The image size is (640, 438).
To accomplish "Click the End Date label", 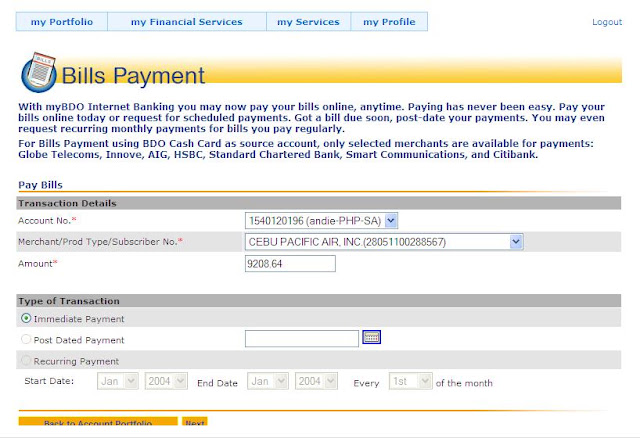I will click(217, 383).
